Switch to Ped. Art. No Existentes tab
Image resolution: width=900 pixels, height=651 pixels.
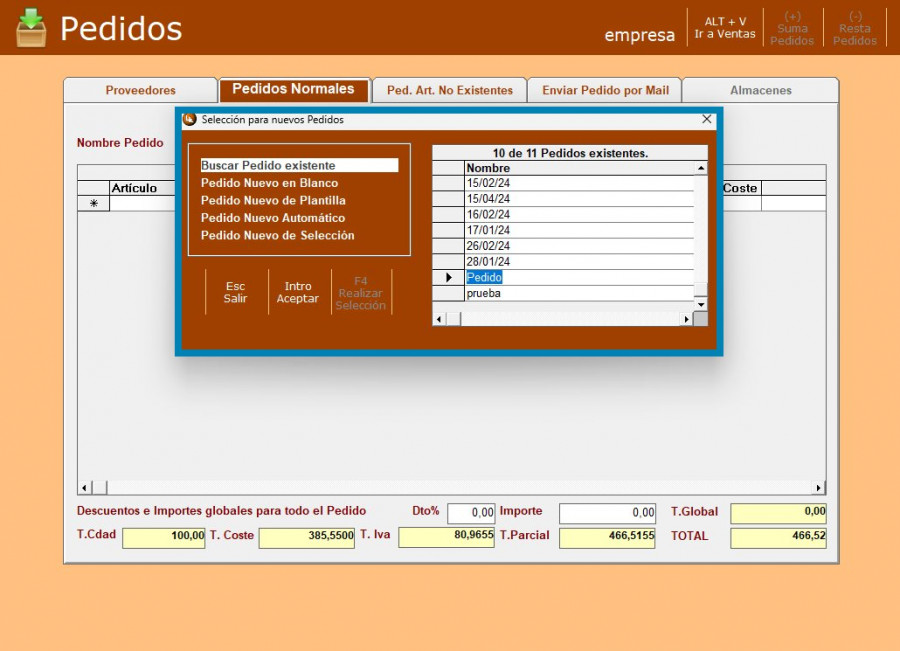449,90
